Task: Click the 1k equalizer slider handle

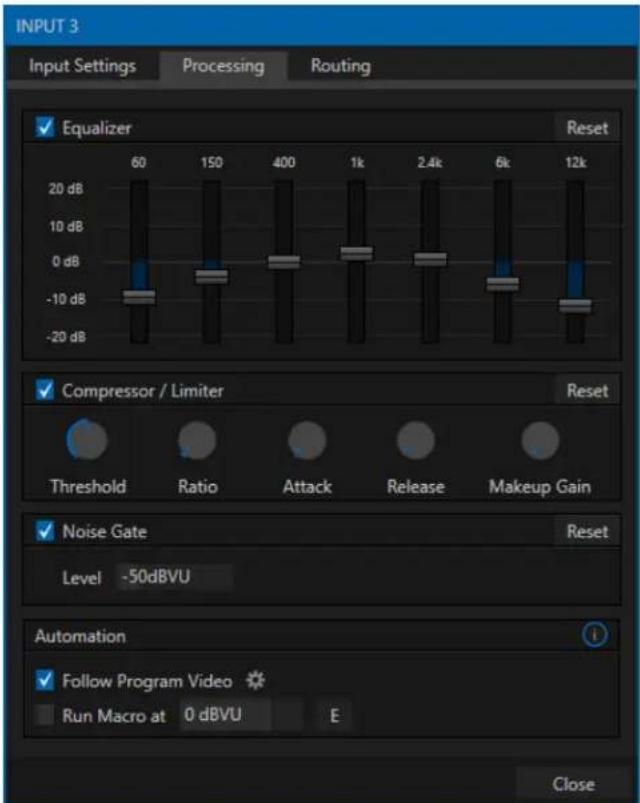Action: (357, 253)
